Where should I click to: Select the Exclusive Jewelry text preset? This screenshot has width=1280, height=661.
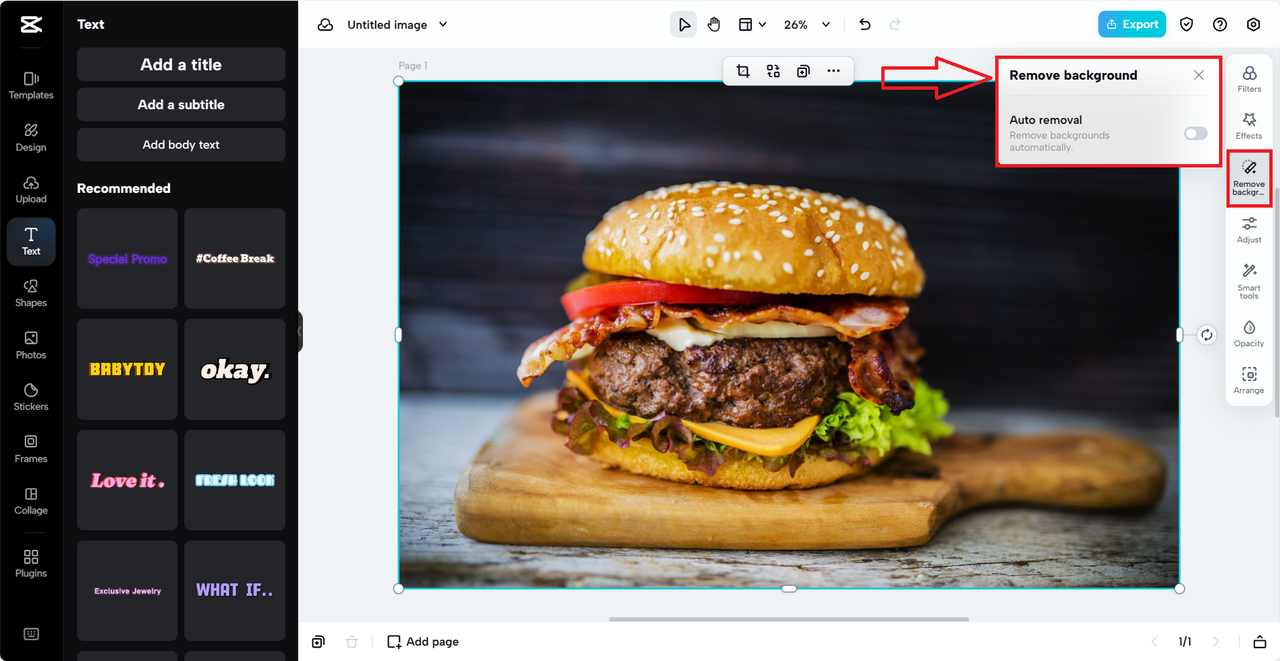[x=127, y=591]
